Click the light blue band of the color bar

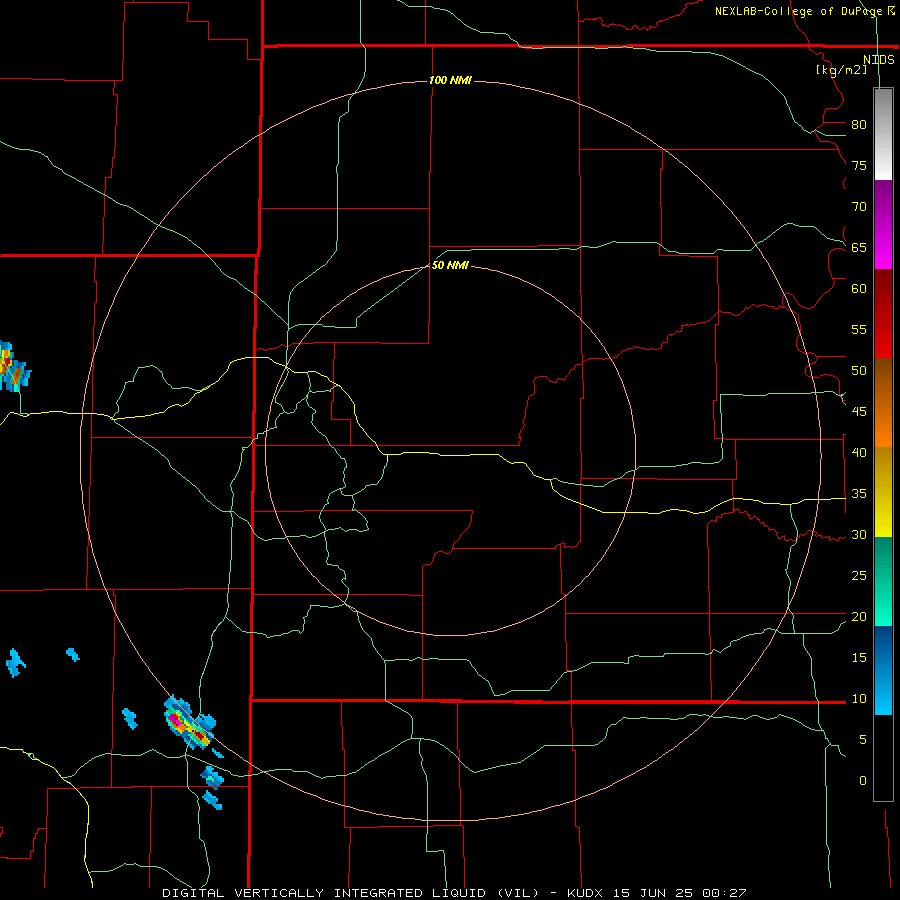pyautogui.click(x=883, y=670)
